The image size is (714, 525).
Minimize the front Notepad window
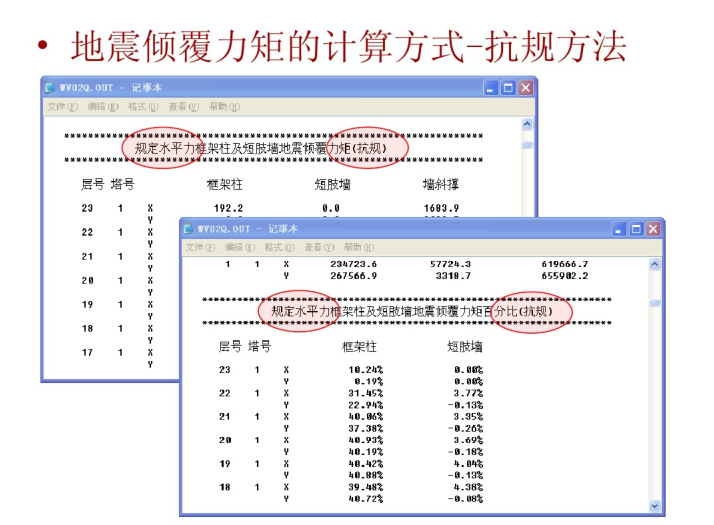click(x=618, y=229)
